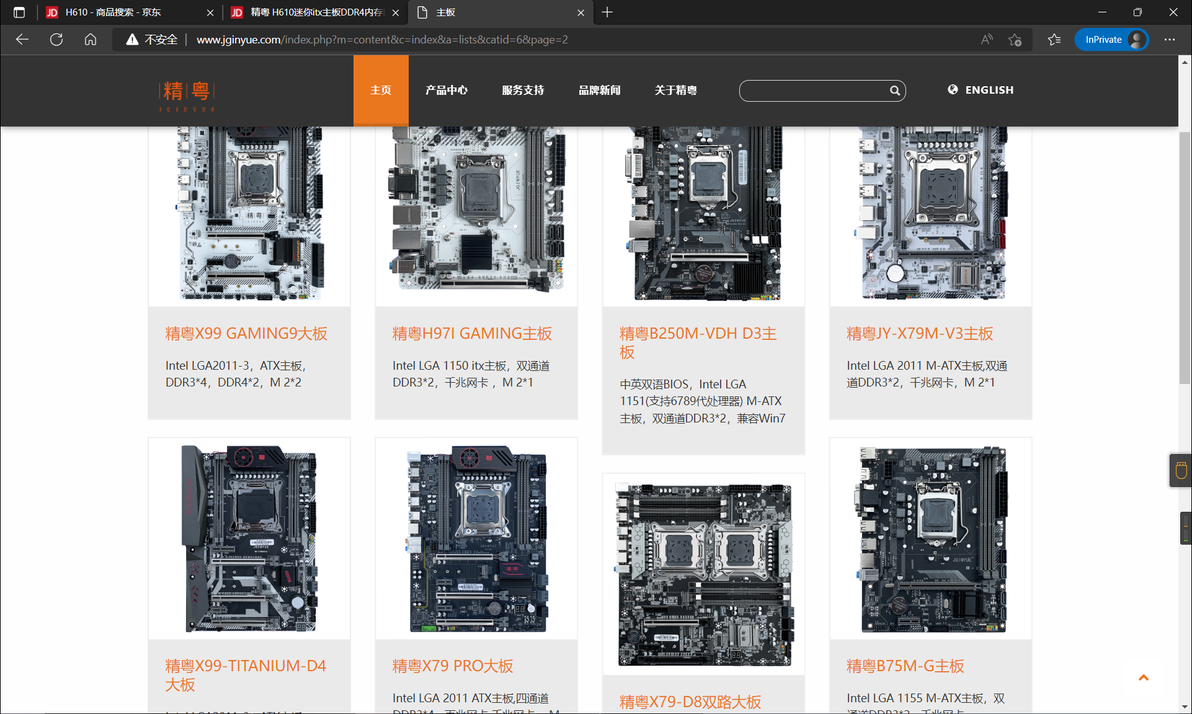Open browser settings and more menu
The height and width of the screenshot is (714, 1192).
tap(1169, 40)
